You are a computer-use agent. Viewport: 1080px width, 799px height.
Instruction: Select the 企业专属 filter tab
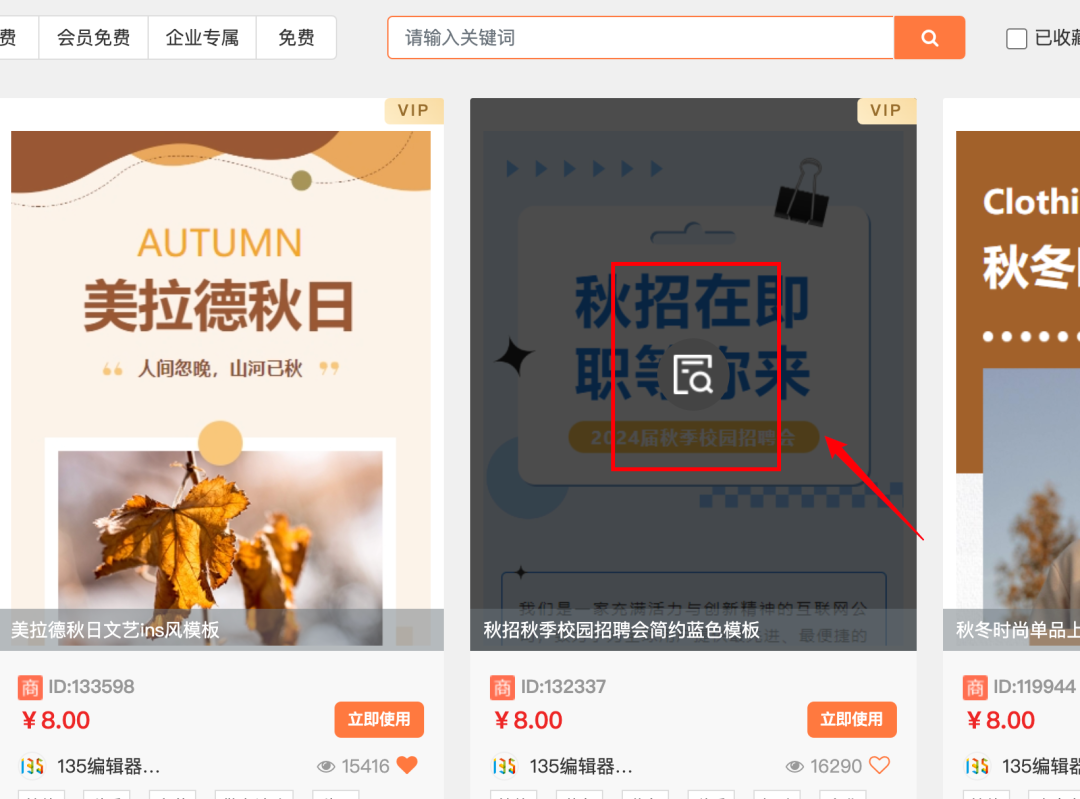(x=202, y=38)
